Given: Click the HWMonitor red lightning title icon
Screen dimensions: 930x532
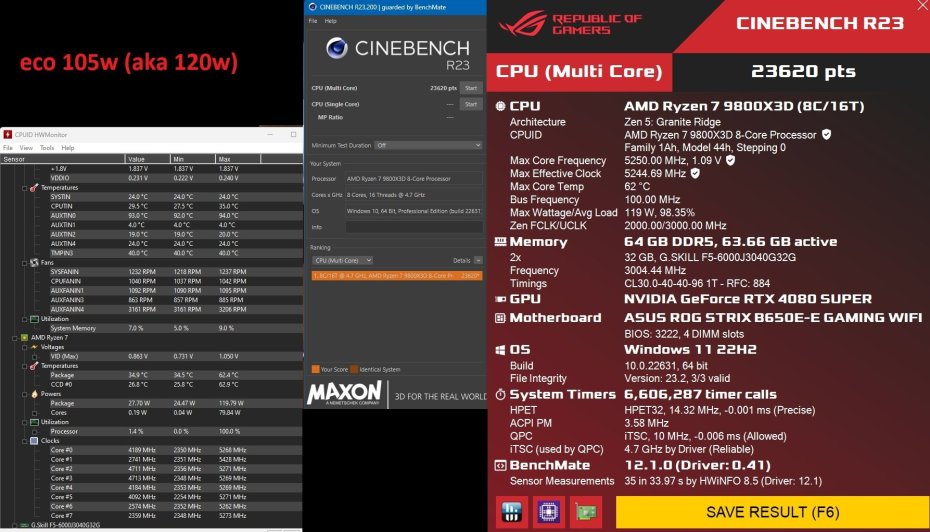Looking at the screenshot, I should tap(8, 135).
